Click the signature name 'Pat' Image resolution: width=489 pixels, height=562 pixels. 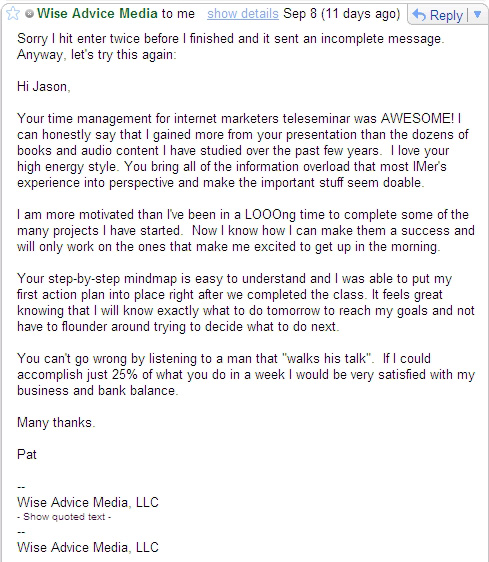(x=27, y=454)
